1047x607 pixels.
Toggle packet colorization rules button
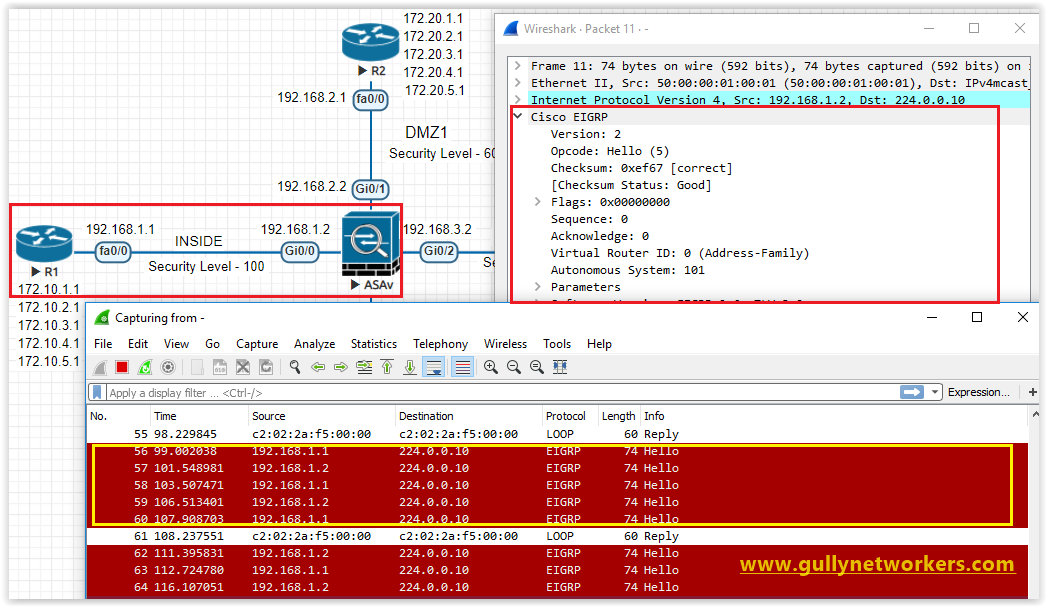[462, 367]
